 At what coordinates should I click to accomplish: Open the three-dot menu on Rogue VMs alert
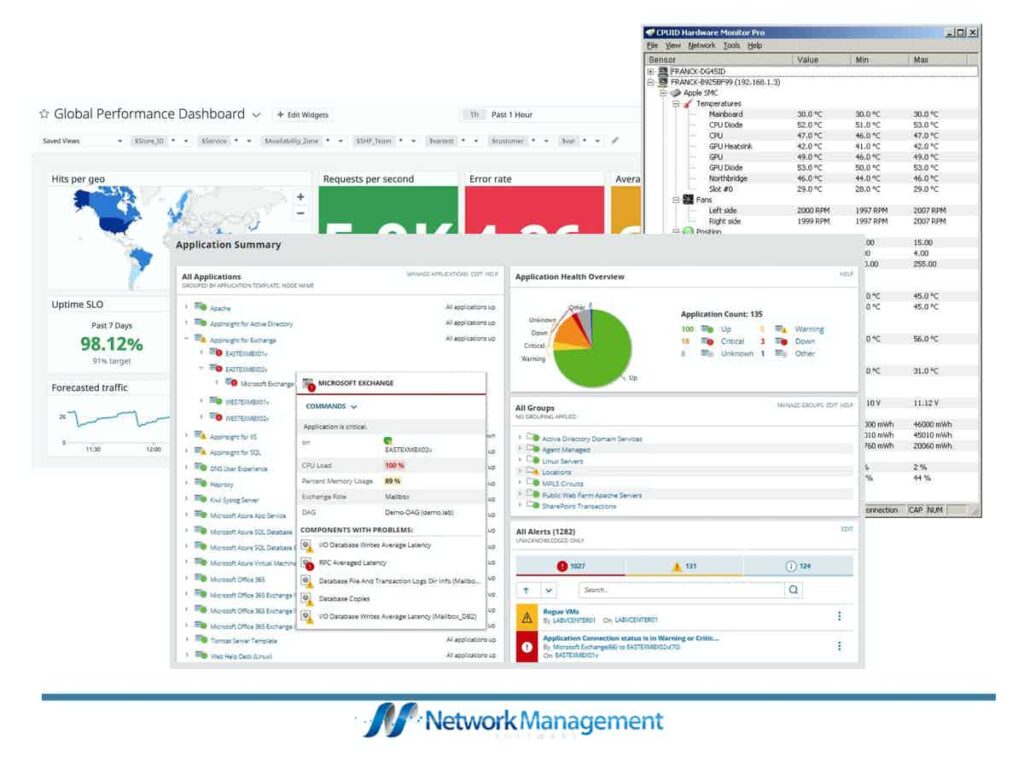point(839,615)
